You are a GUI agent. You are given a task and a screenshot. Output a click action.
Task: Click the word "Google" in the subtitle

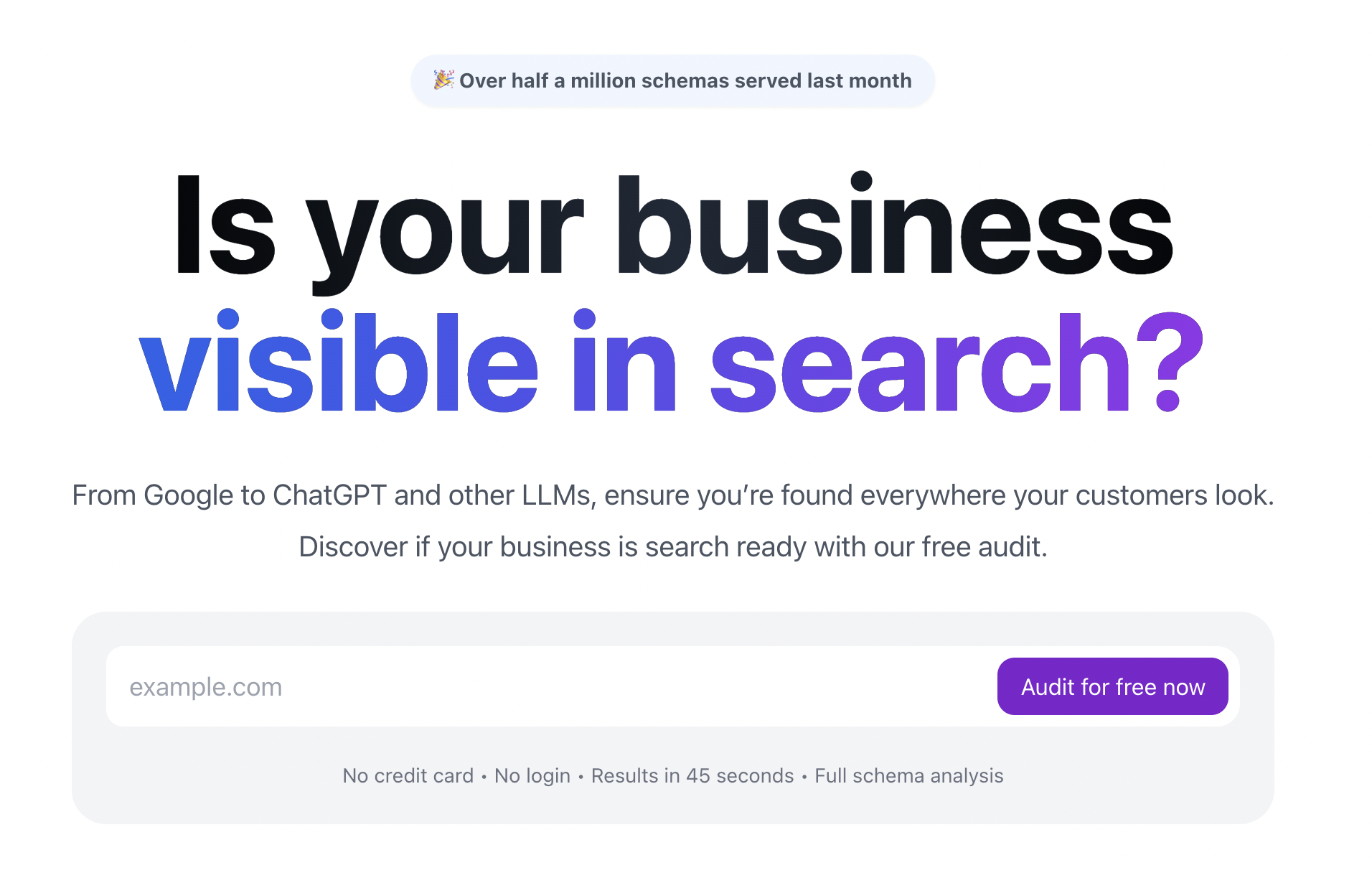(x=189, y=495)
